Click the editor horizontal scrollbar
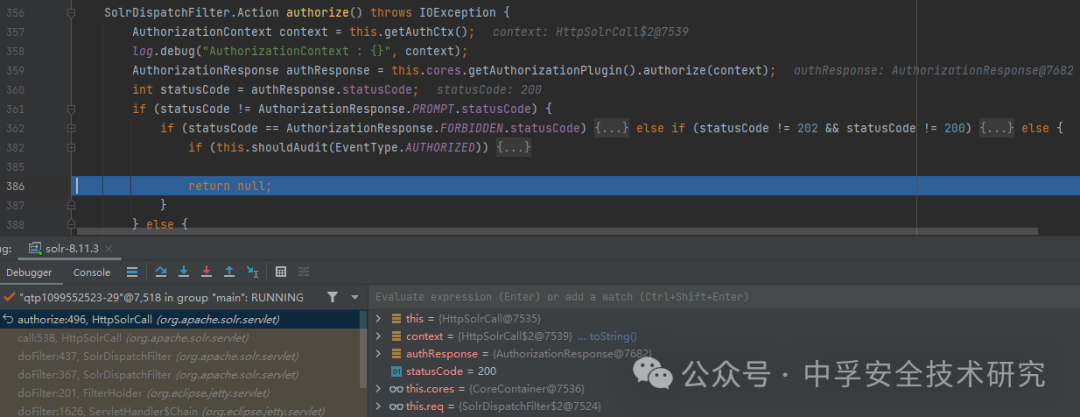The width and height of the screenshot is (1080, 417). (x=557, y=232)
